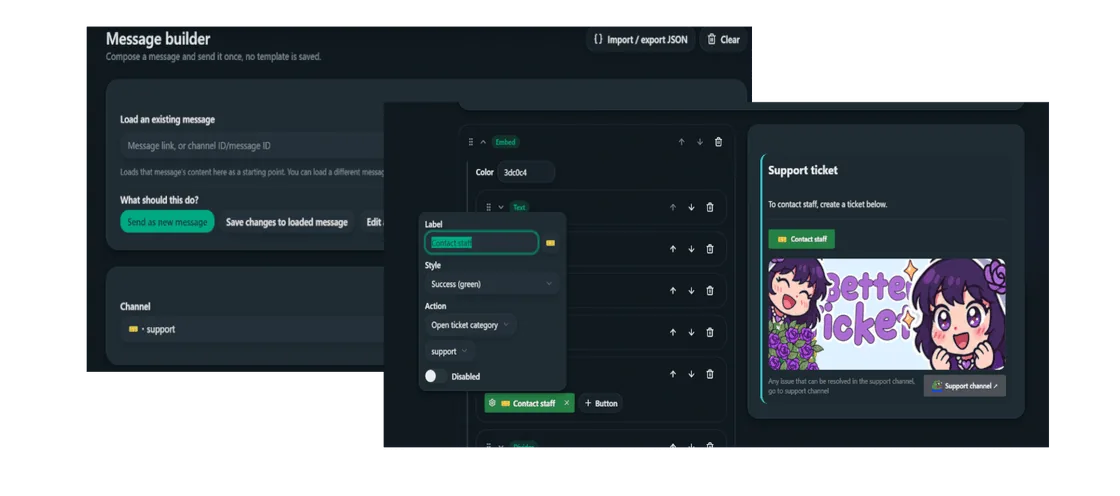Open settings gear on Contact staff chip

click(492, 403)
